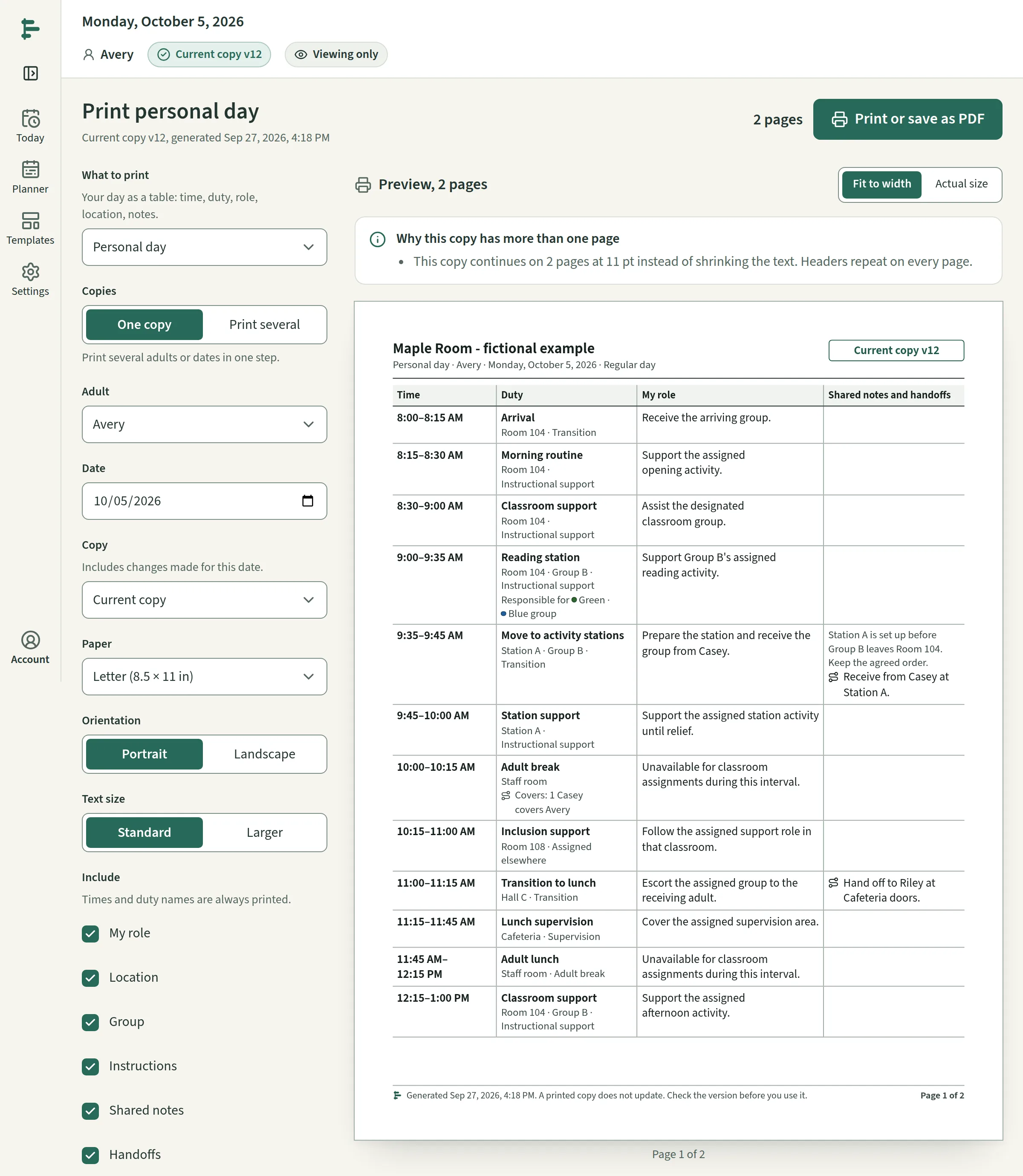Toggle the Instructions checkbox
Screen dimensions: 1023x1176
90,1066
